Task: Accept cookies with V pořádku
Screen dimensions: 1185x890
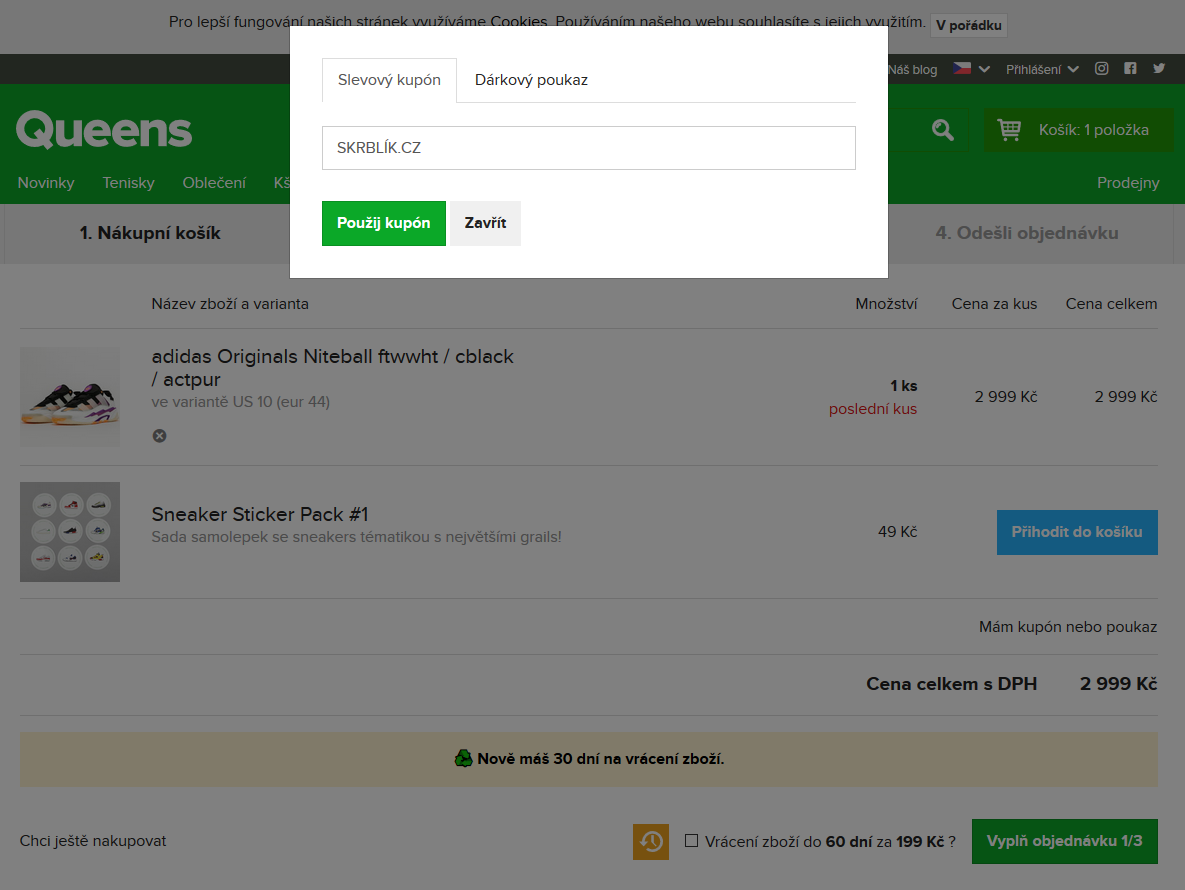Action: 969,26
